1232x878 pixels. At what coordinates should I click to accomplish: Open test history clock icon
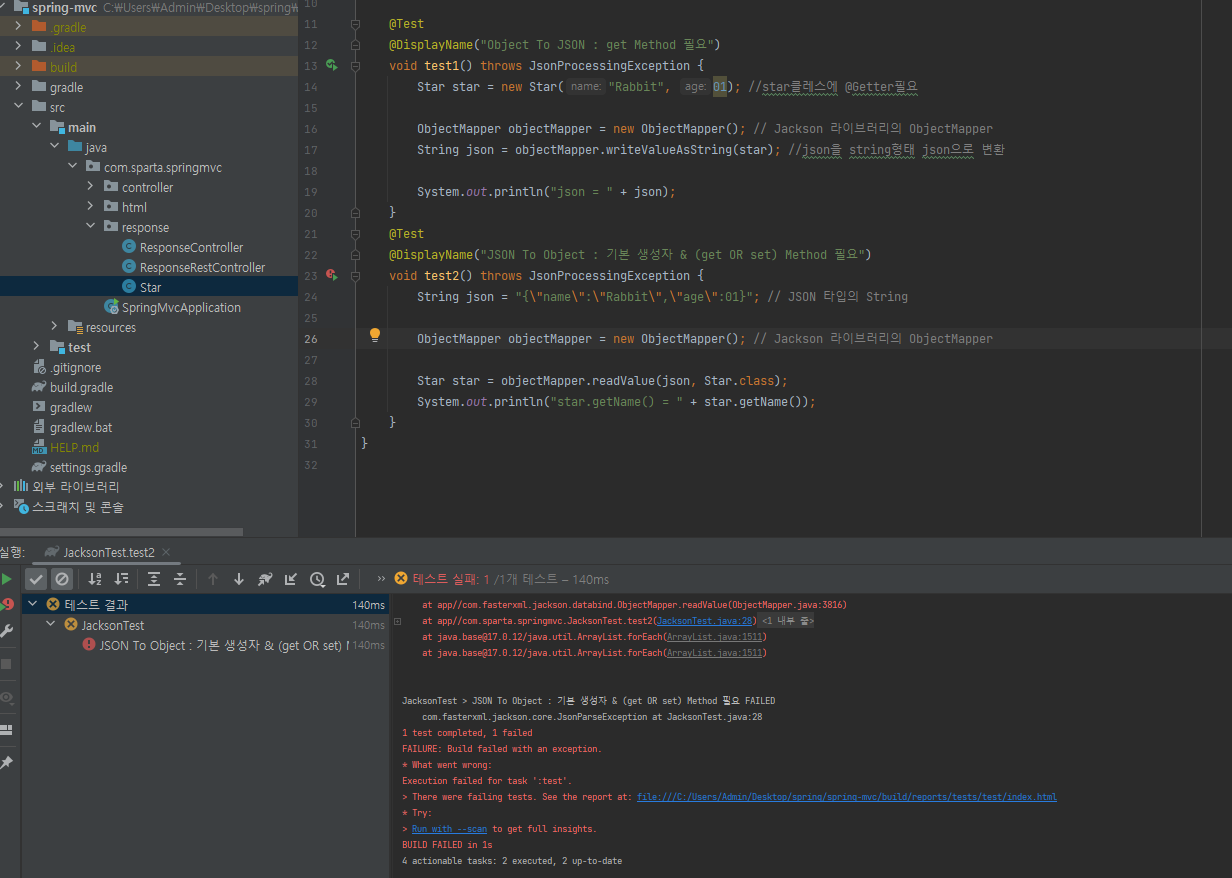coord(317,579)
